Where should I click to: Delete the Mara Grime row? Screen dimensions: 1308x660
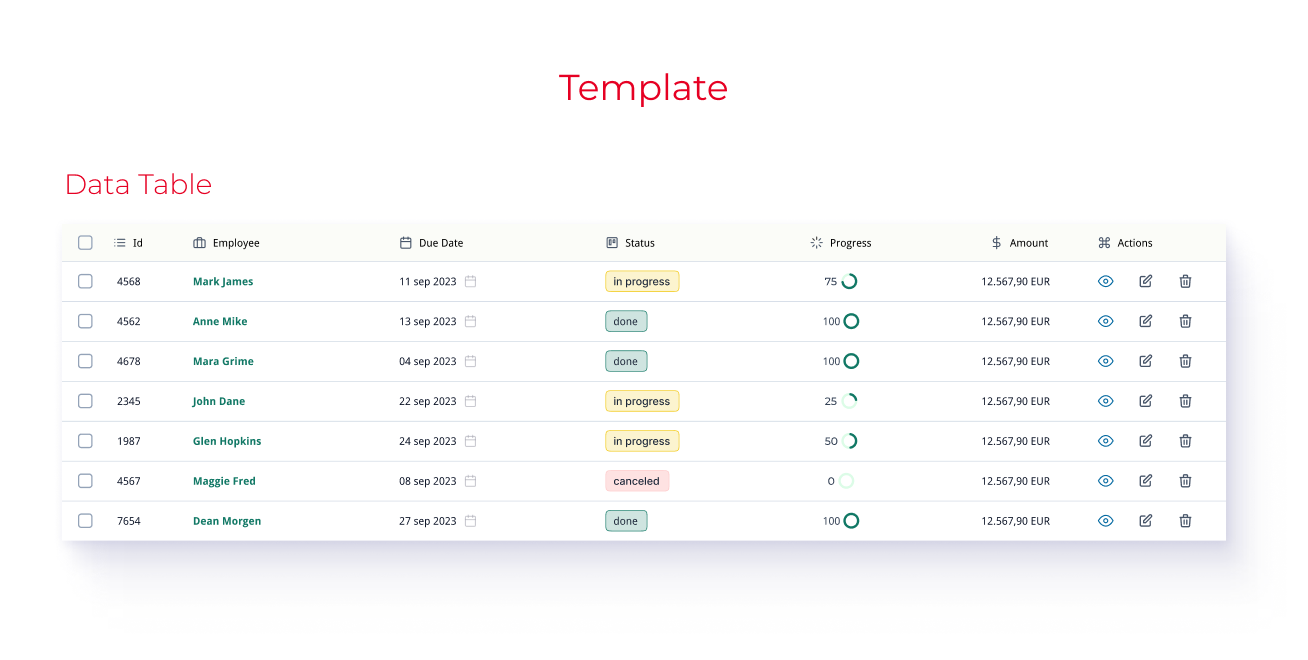[1185, 361]
